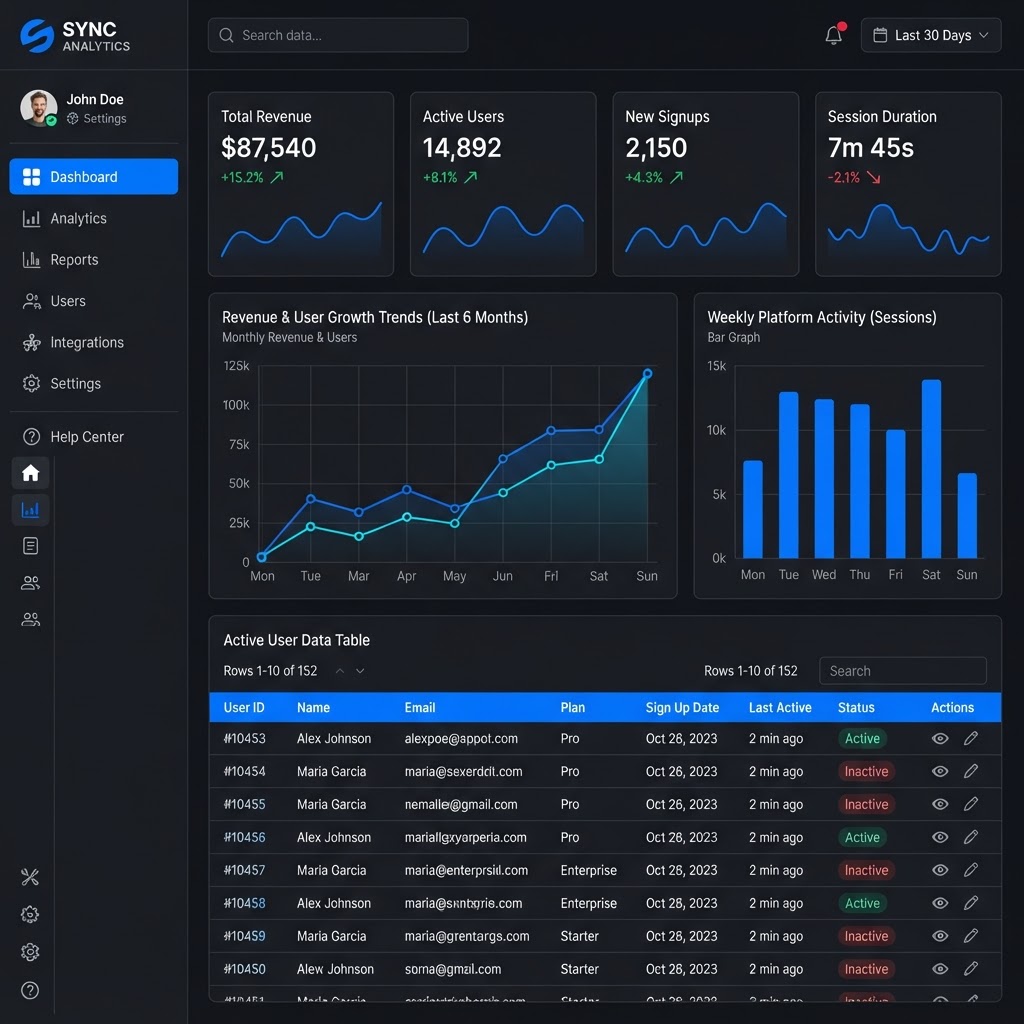The width and height of the screenshot is (1024, 1024).
Task: Open the Settings link under John Doe
Action: [x=97, y=118]
